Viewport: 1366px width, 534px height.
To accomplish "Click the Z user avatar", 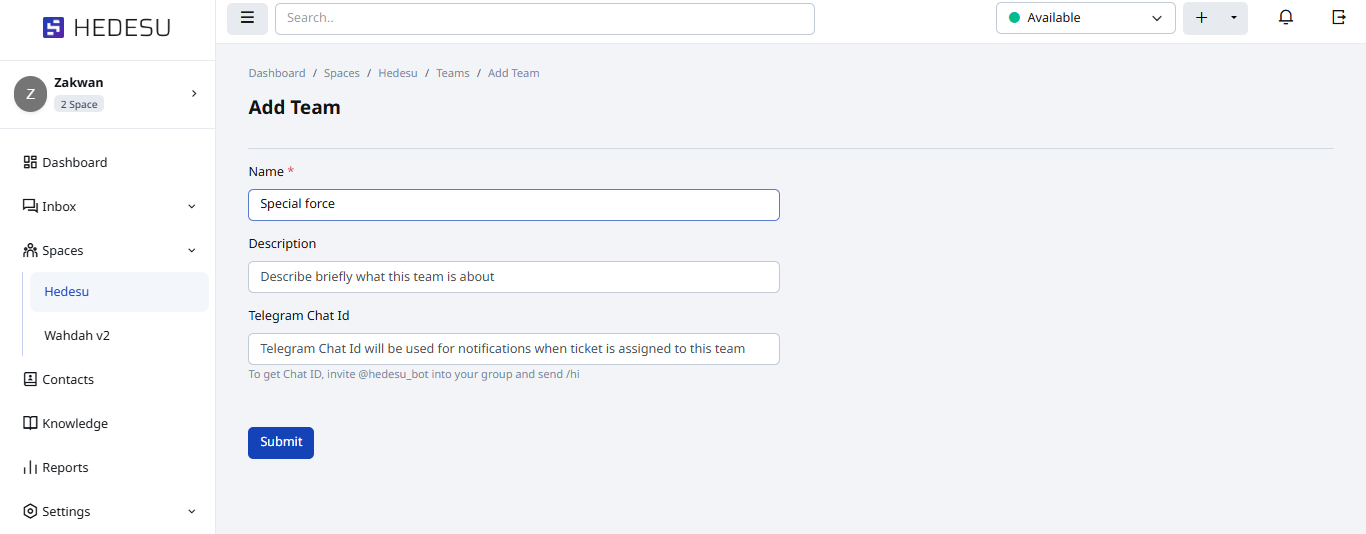I will [30, 94].
